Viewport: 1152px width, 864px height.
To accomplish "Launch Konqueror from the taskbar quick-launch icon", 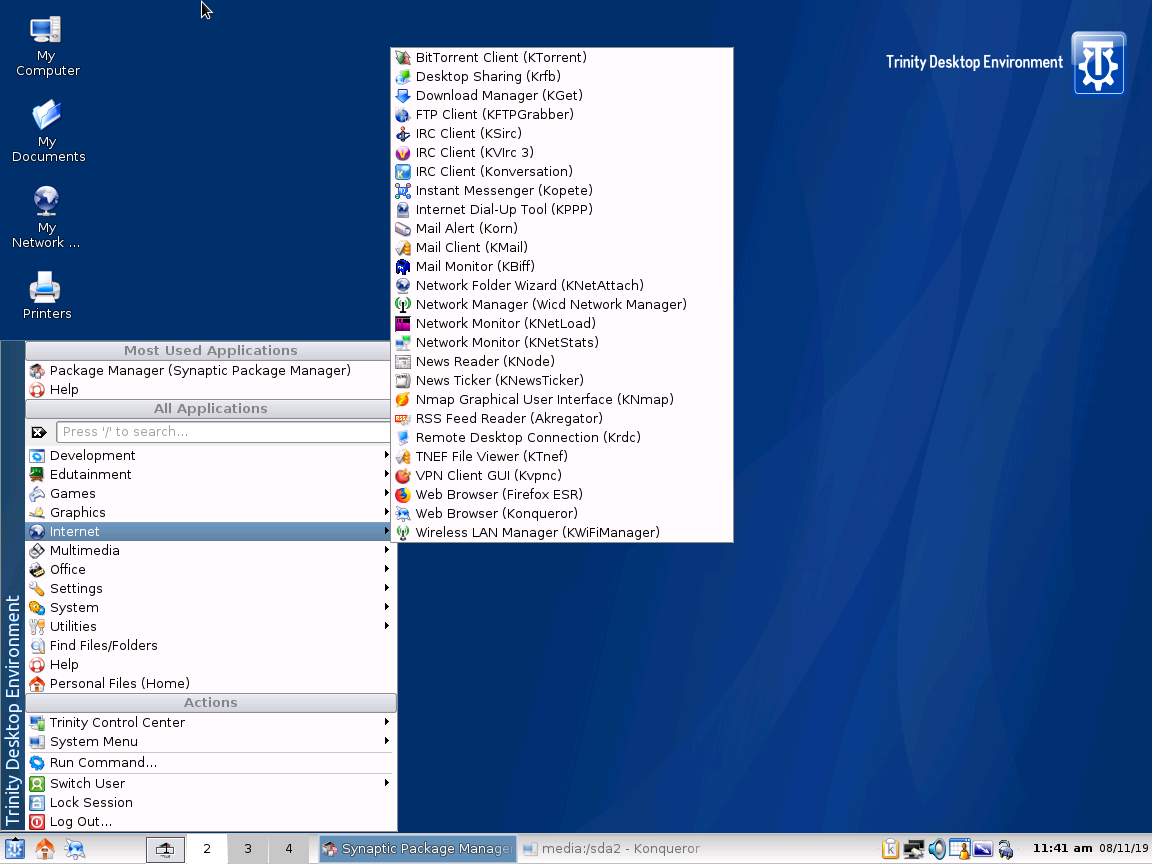I will pyautogui.click(x=75, y=849).
